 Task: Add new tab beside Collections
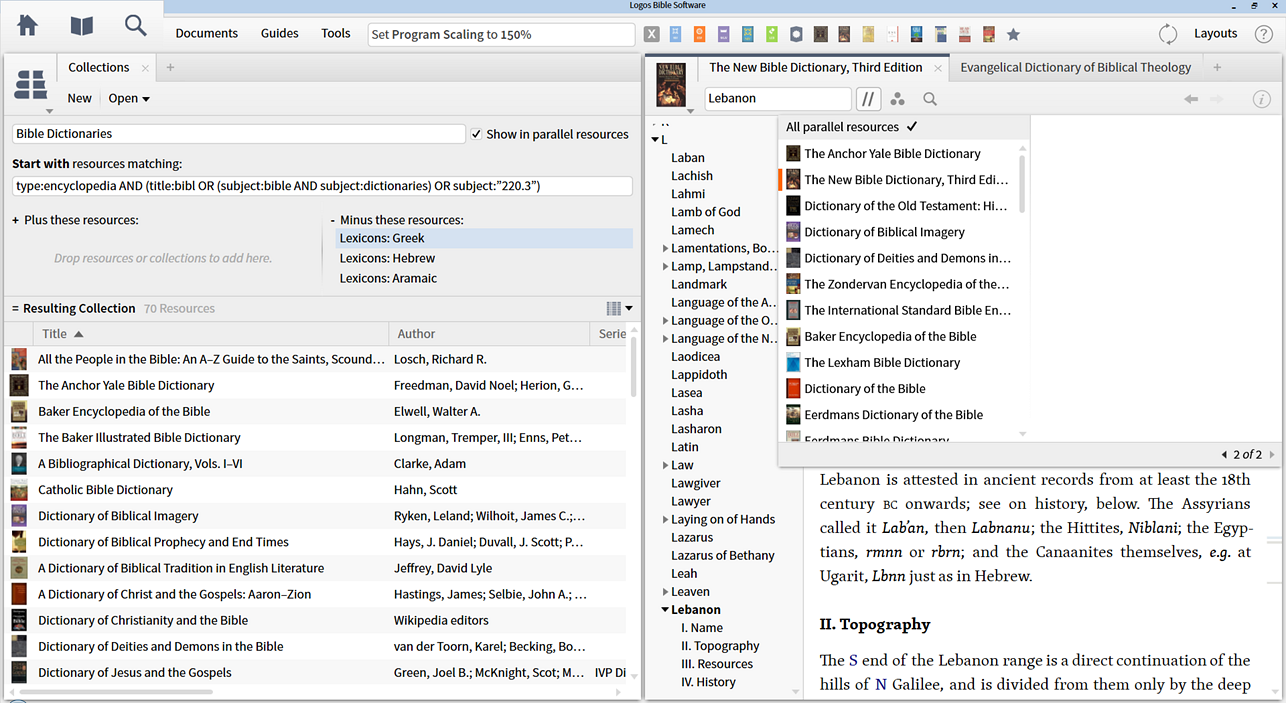coord(170,68)
